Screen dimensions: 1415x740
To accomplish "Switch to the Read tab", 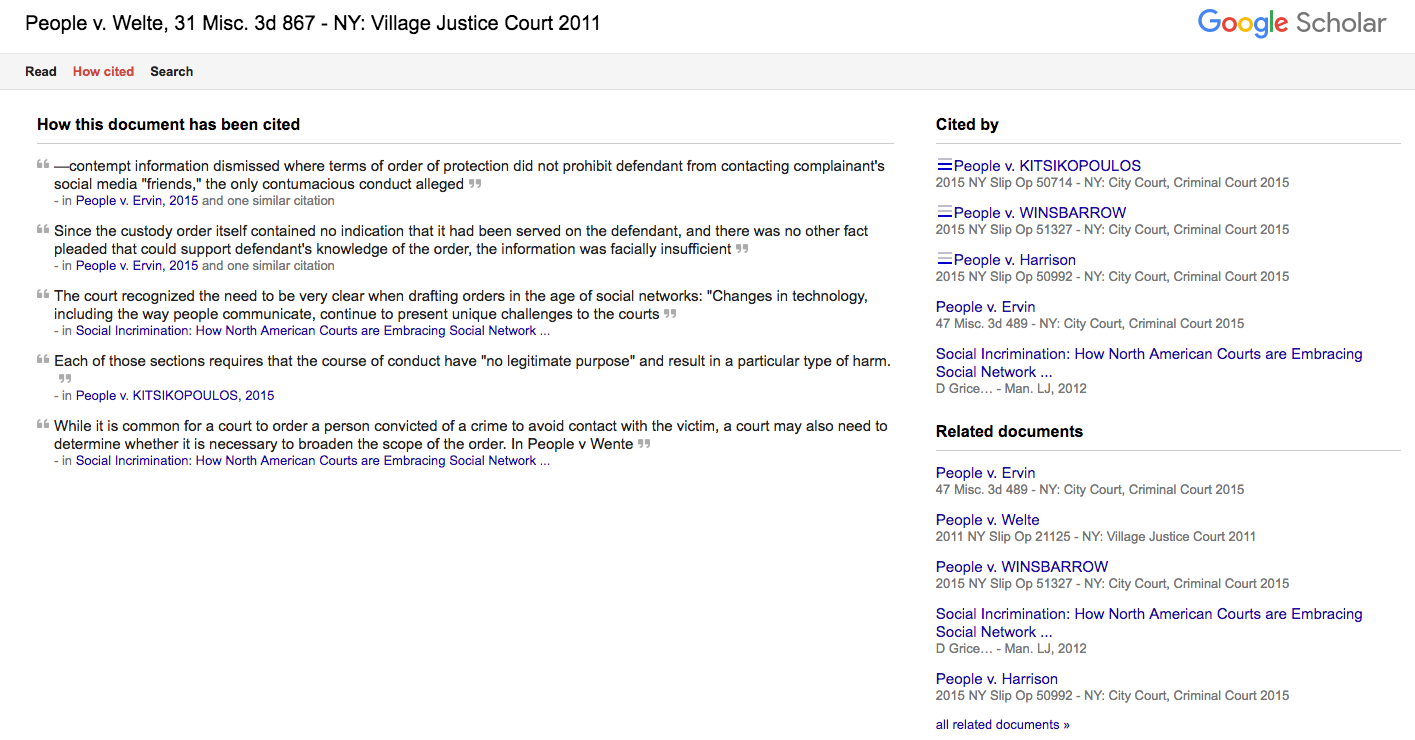I will tap(40, 71).
